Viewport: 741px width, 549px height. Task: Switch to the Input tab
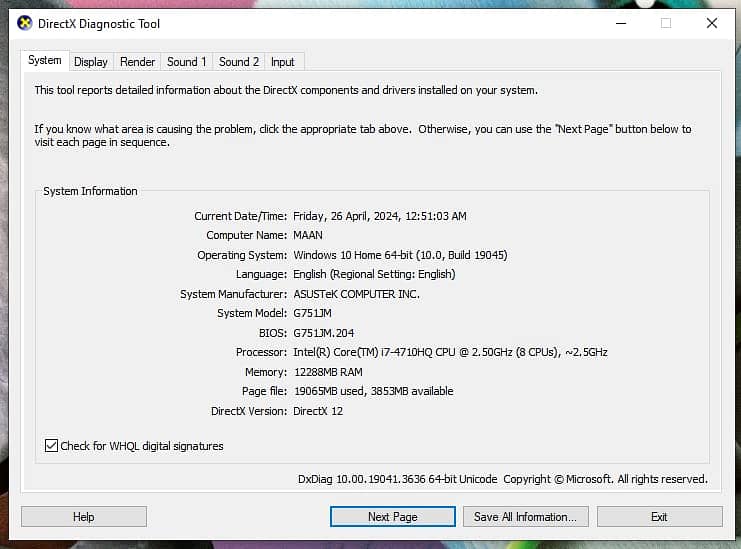tap(283, 62)
